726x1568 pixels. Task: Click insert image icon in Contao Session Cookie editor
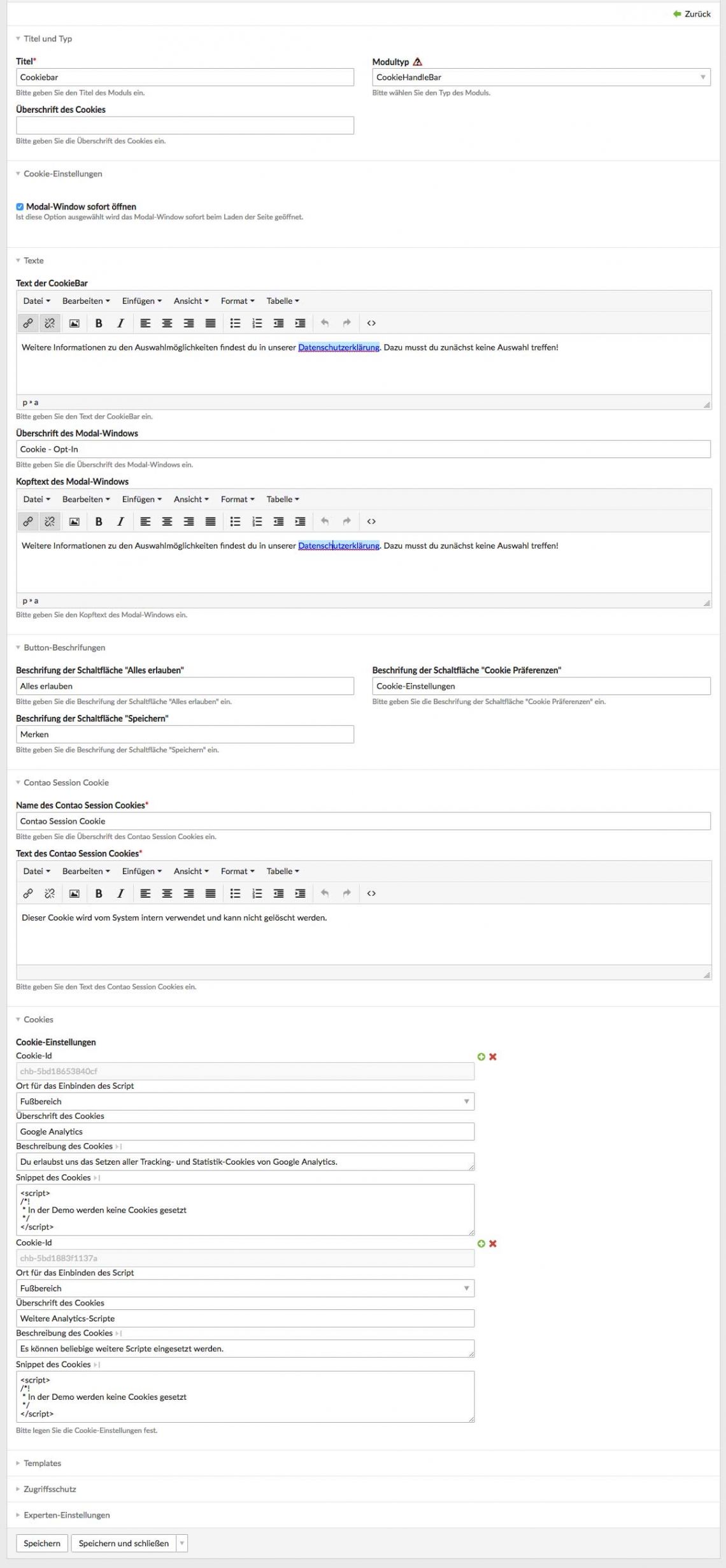(x=75, y=893)
